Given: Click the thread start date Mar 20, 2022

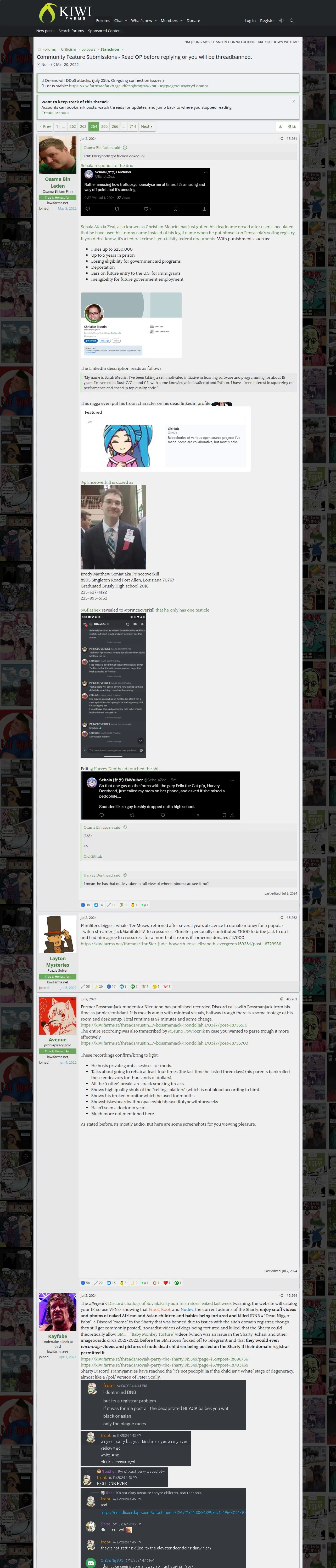Looking at the screenshot, I should click(x=67, y=65).
